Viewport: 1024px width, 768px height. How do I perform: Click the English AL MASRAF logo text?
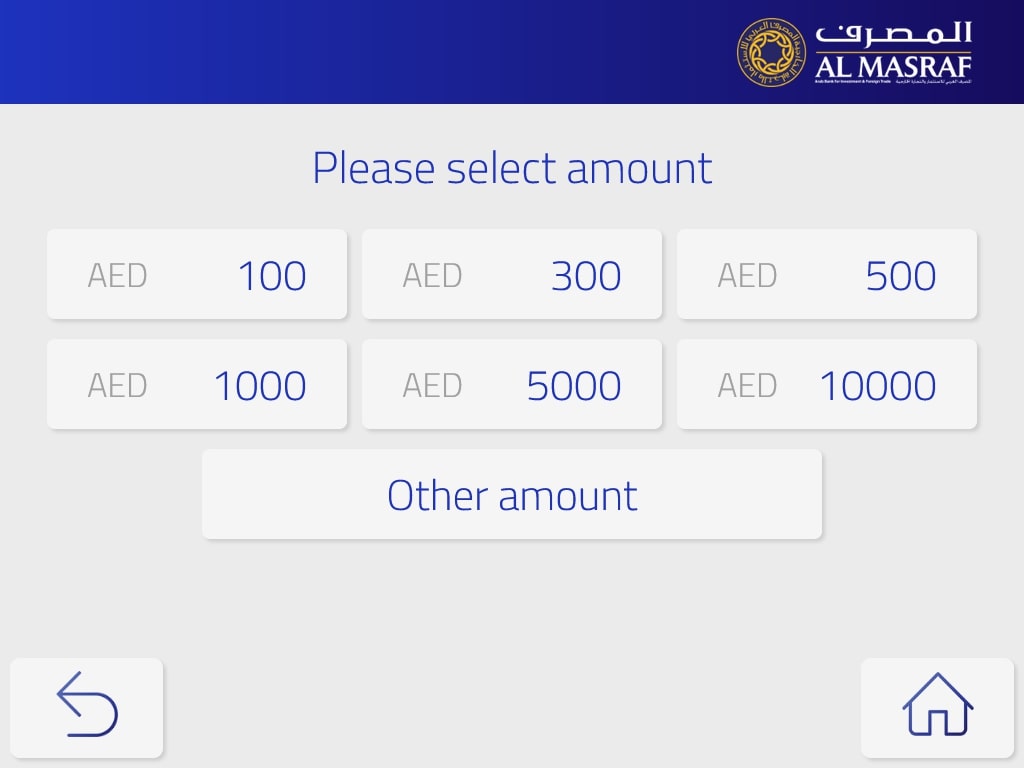(893, 67)
